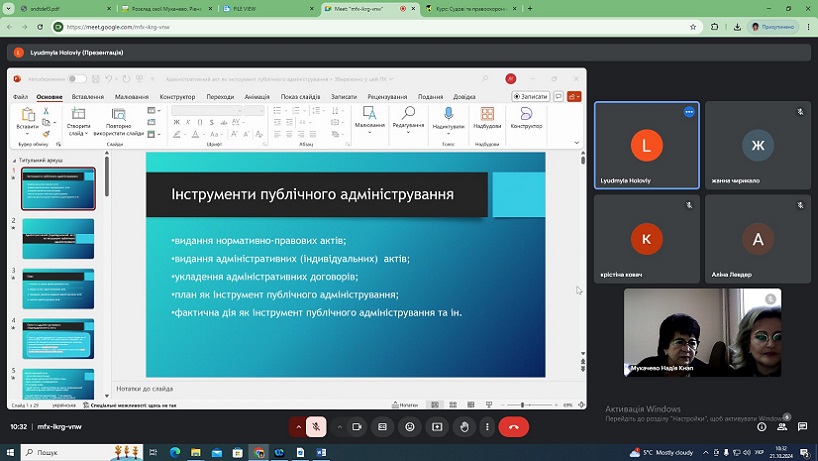This screenshot has width=818, height=461.
Task: Click Нотатки до слайда notes field
Action: click(x=344, y=389)
